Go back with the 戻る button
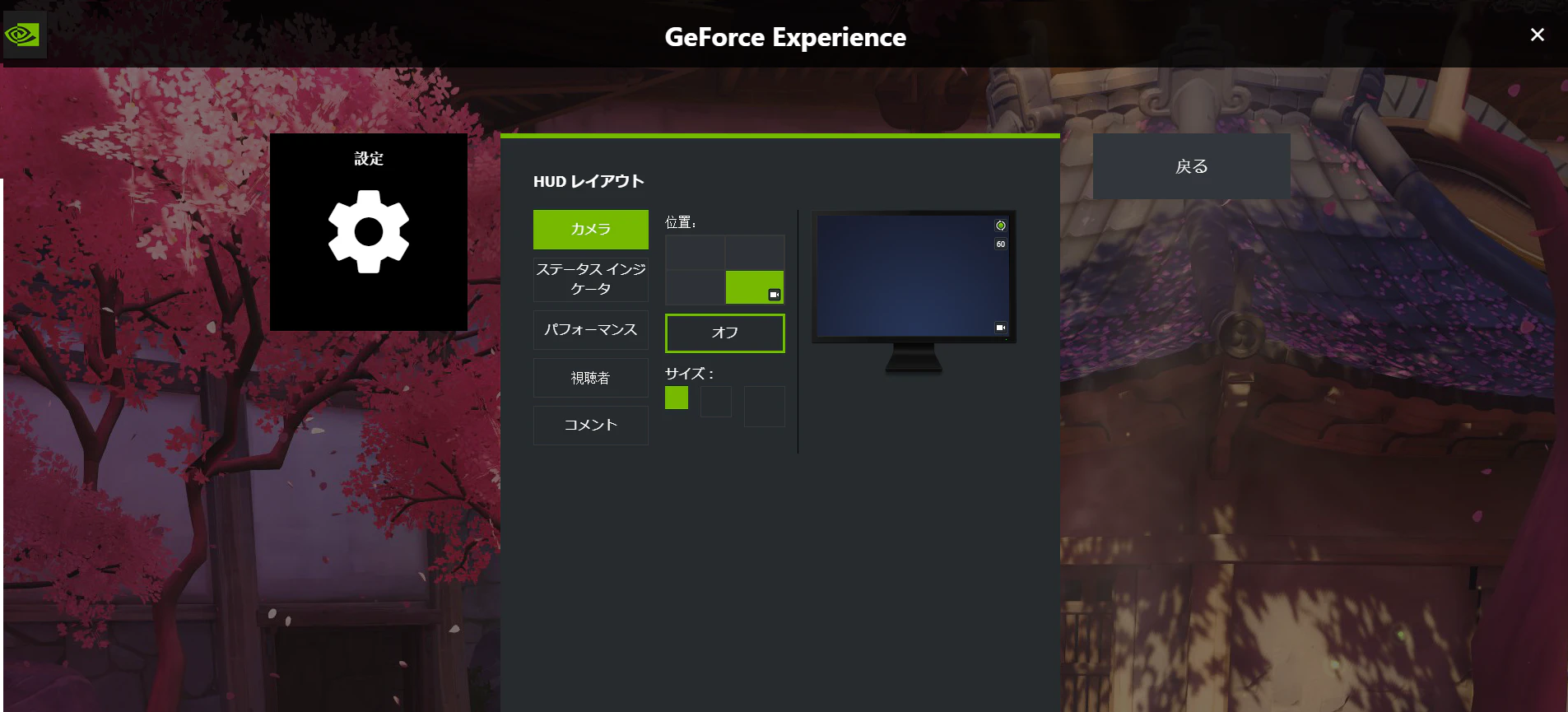 pos(1192,166)
